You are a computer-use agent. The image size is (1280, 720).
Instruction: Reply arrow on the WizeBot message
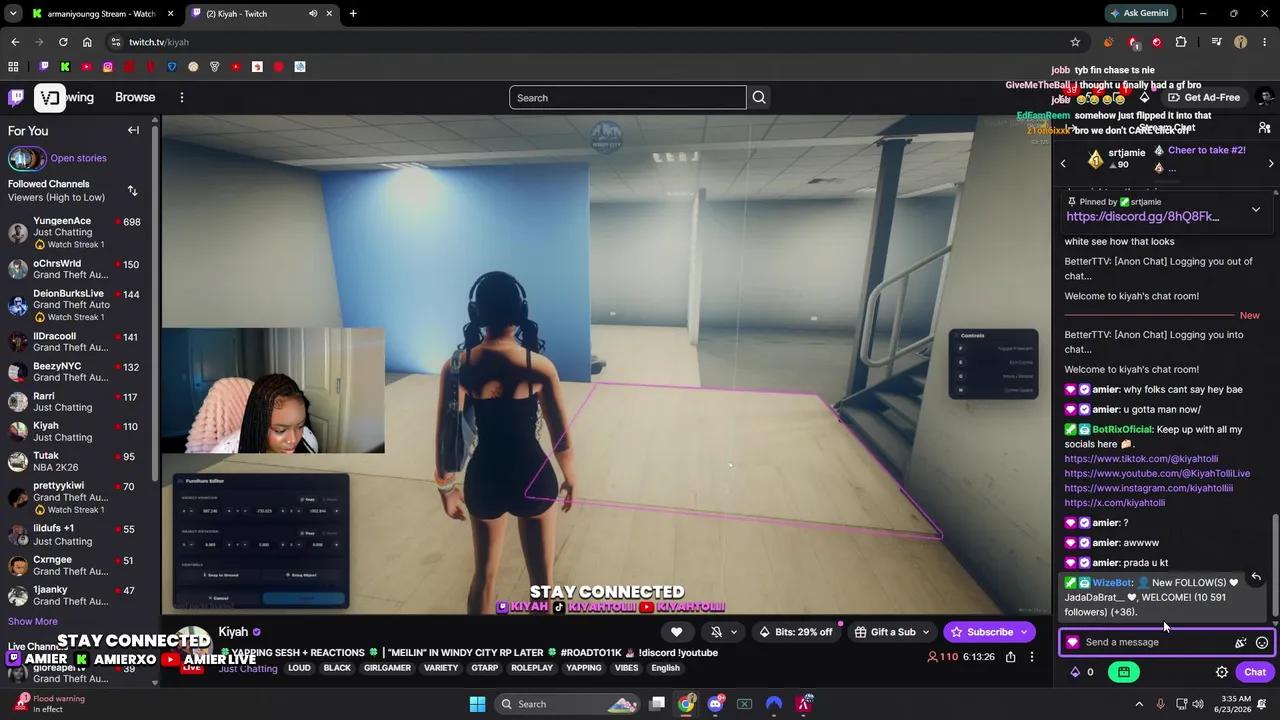pos(1256,578)
